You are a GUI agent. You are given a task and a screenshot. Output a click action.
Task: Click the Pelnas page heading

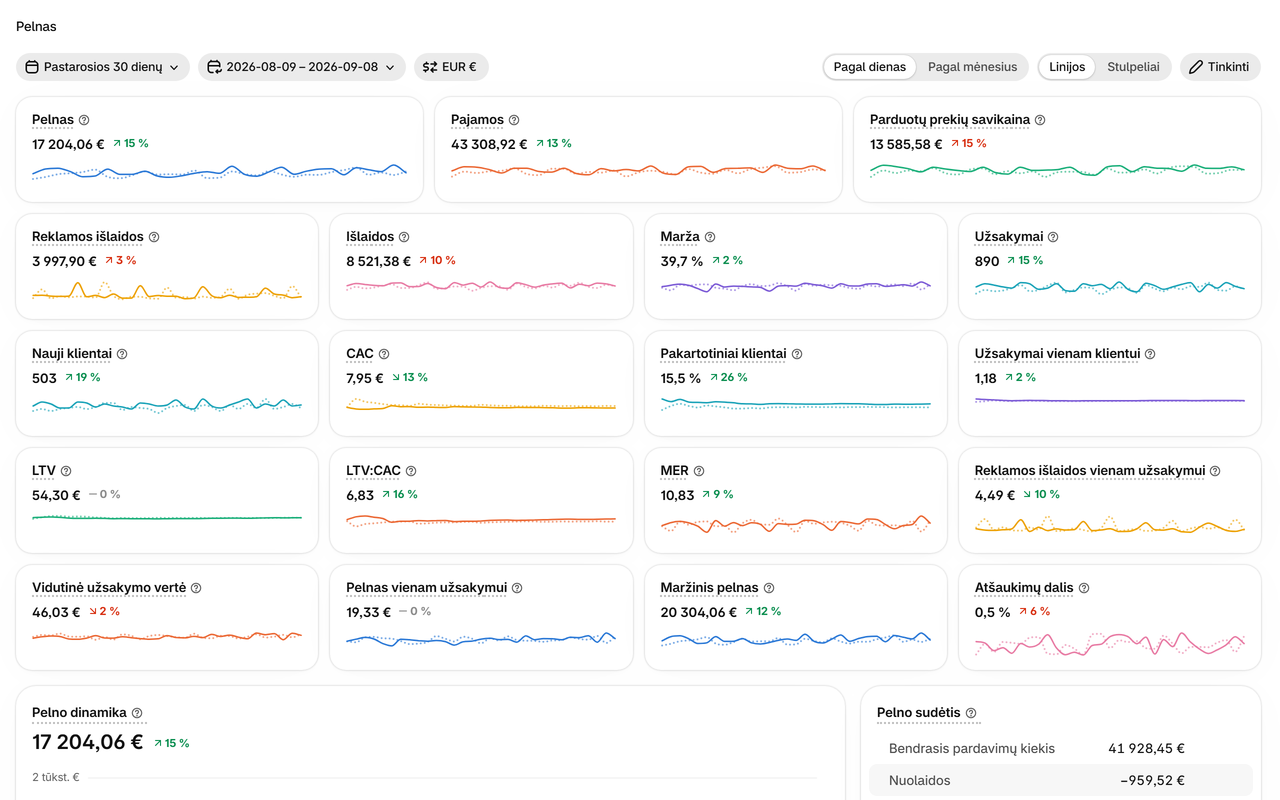click(36, 27)
